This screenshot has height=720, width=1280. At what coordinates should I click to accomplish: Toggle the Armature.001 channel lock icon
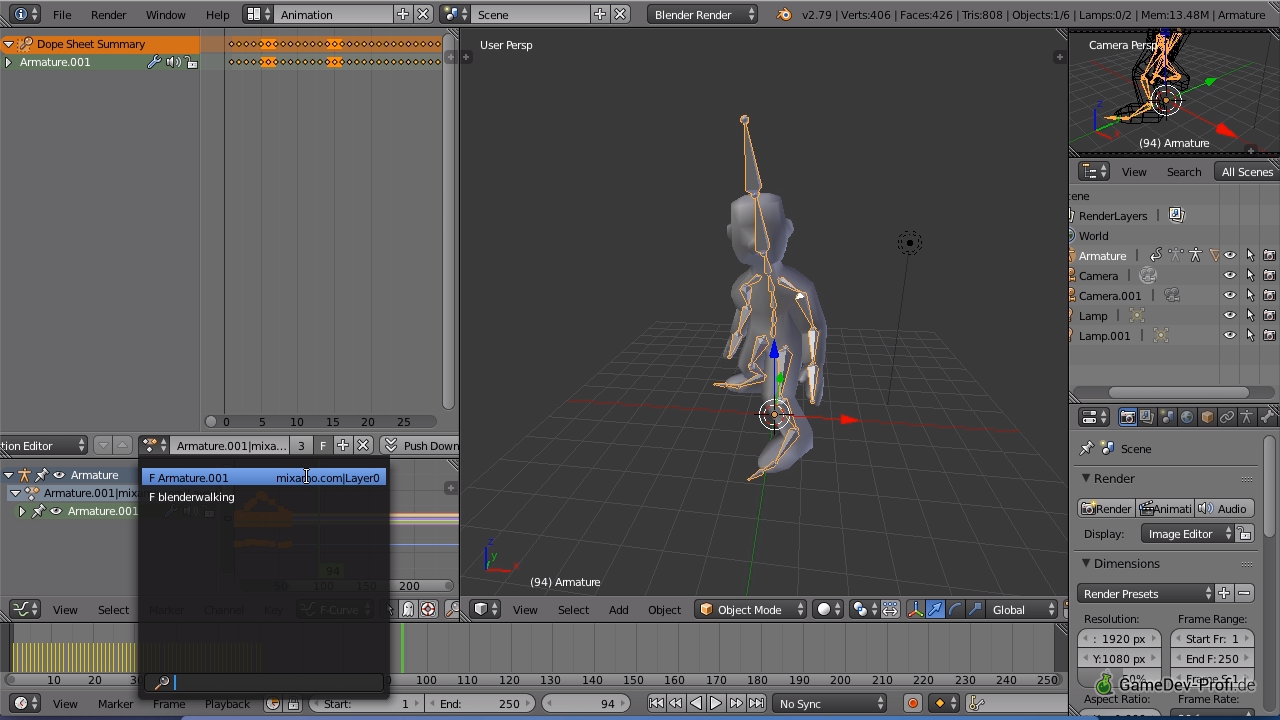[192, 62]
